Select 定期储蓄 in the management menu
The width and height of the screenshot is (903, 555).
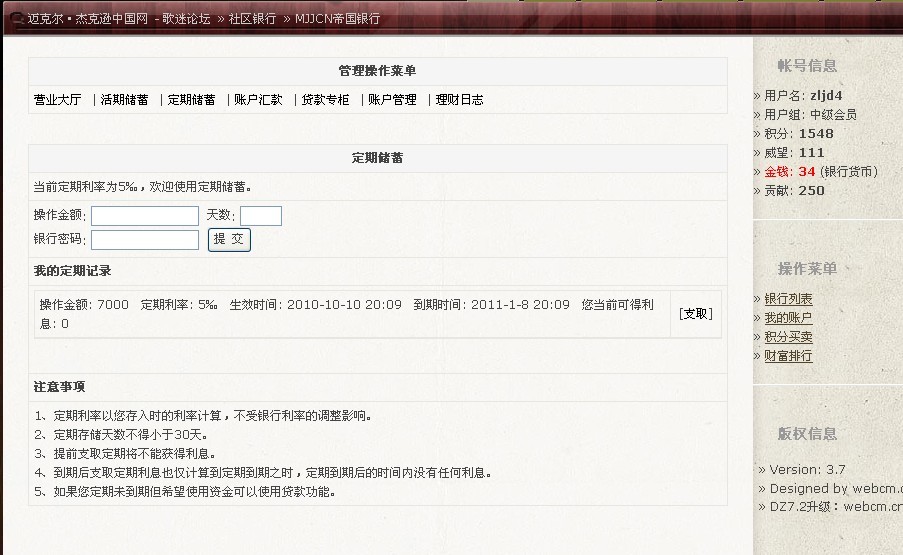[191, 100]
